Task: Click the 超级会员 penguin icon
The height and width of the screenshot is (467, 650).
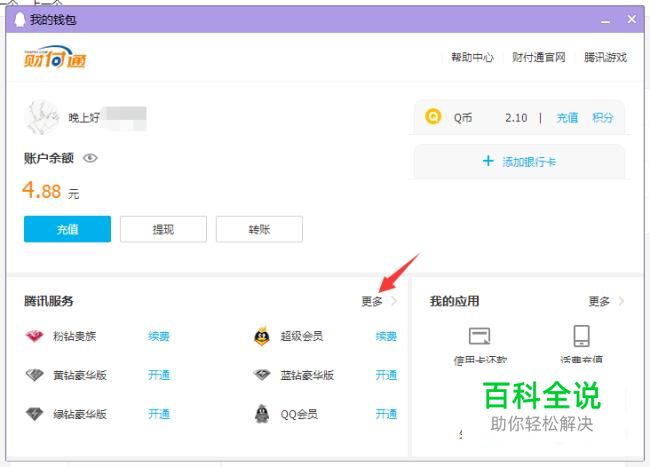Action: [262, 336]
